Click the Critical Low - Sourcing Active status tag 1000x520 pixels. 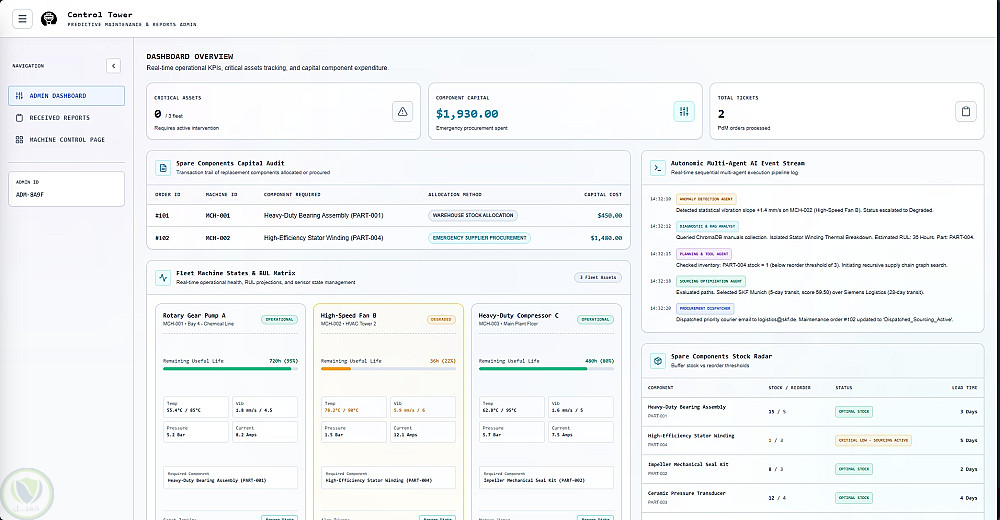pos(873,440)
